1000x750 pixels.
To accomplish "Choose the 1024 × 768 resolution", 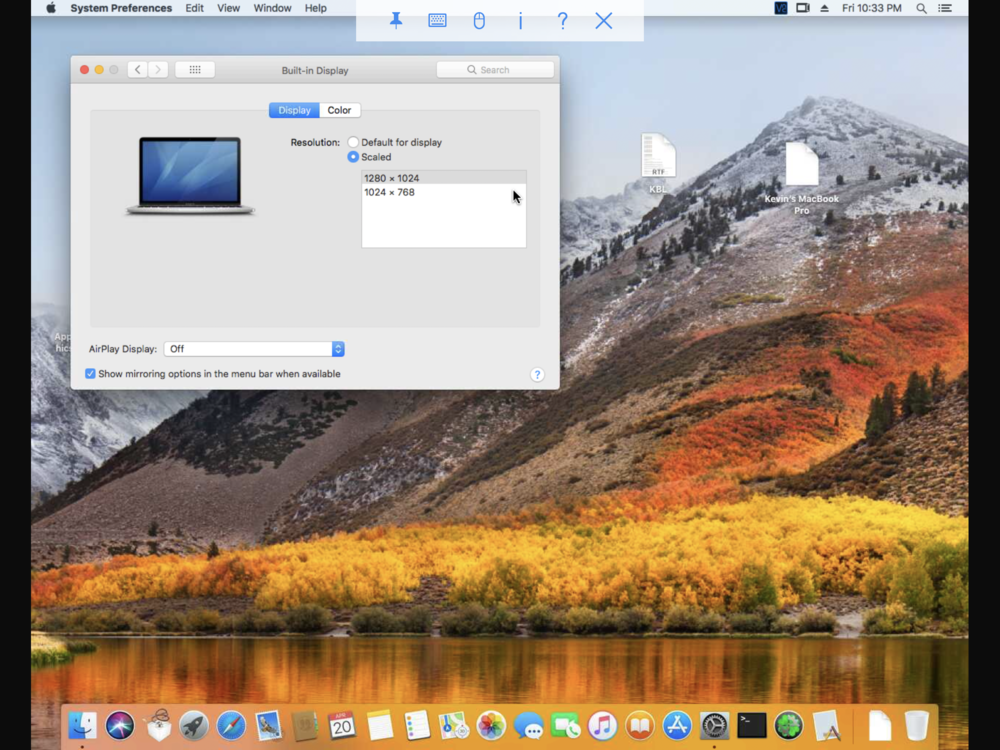I will coord(390,192).
